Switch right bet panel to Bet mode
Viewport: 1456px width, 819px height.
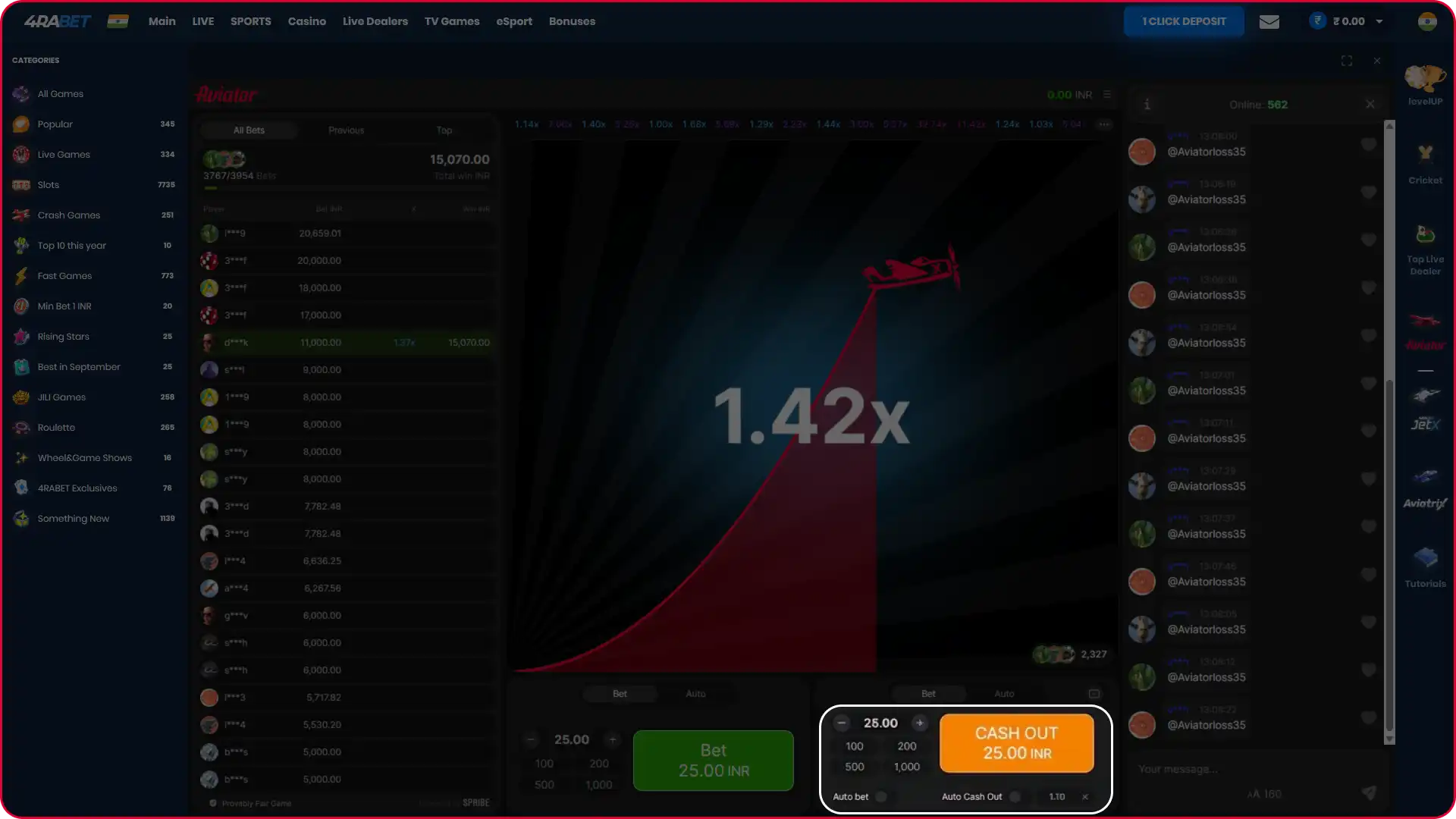tap(928, 694)
